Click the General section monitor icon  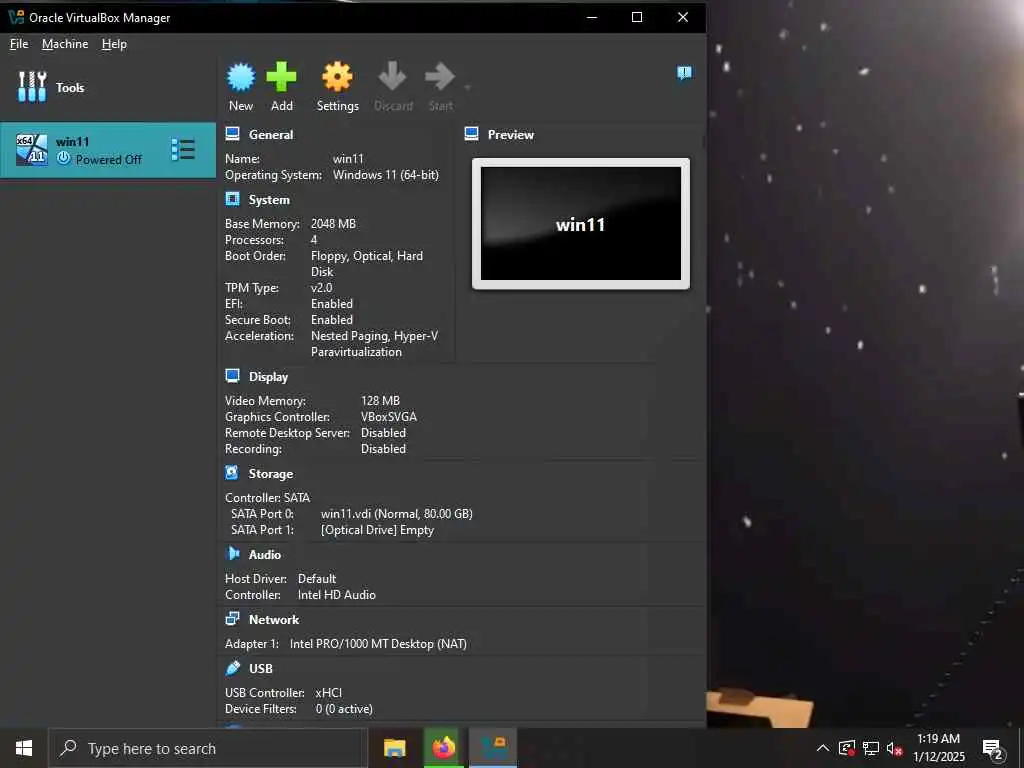(232, 134)
